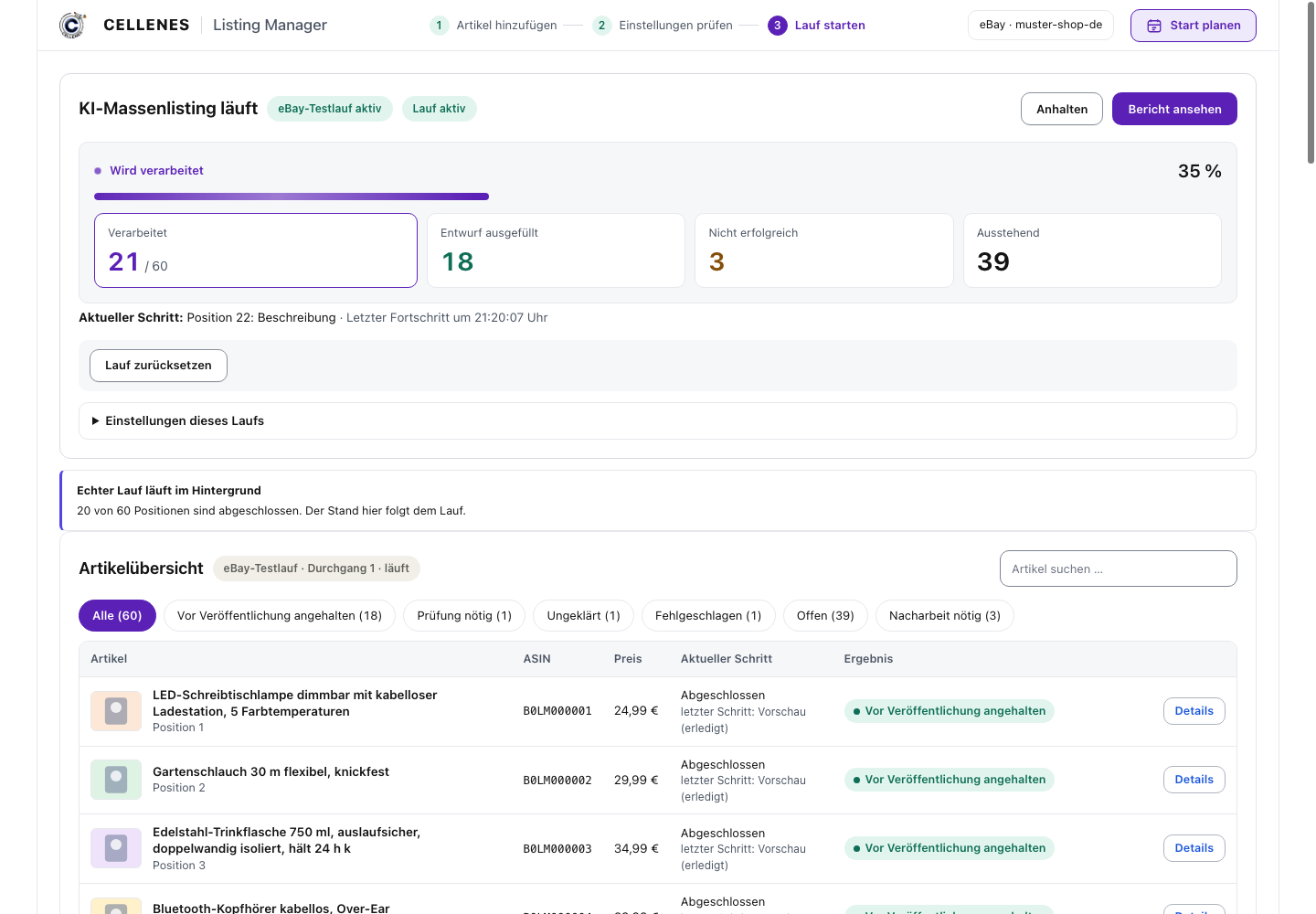Screen dimensions: 1316x914
Task: Click the Lauf aktiv badge
Action: pyautogui.click(x=439, y=109)
